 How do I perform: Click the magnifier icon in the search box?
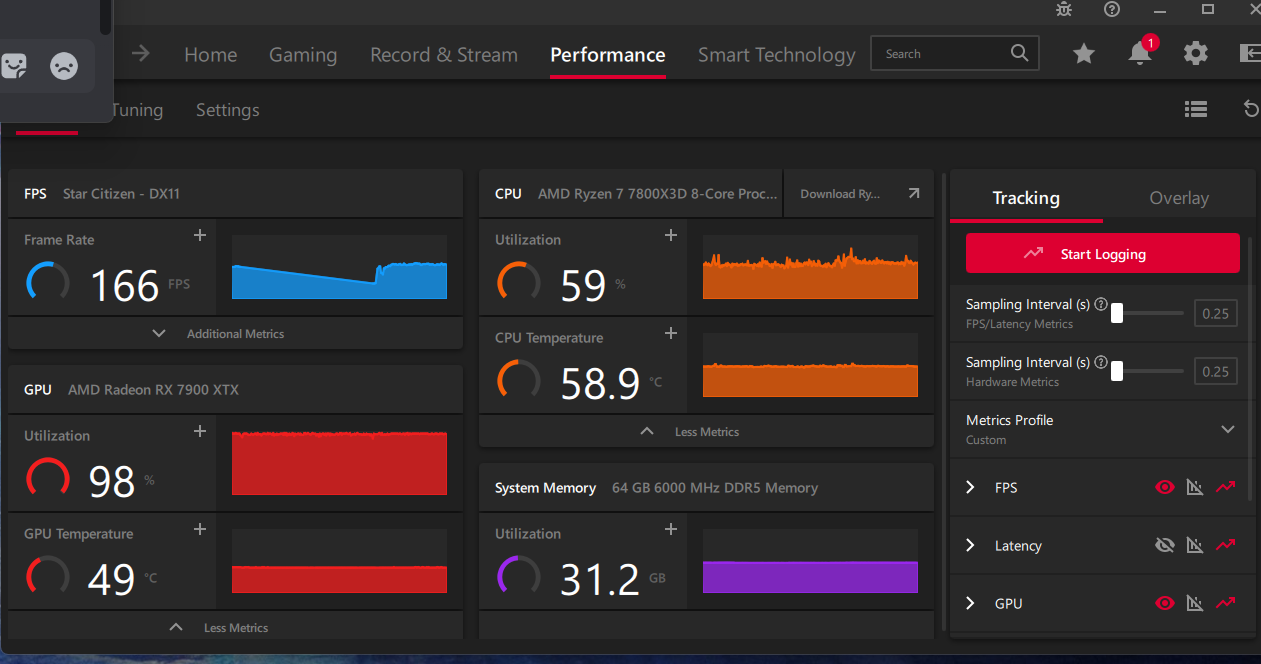1019,54
